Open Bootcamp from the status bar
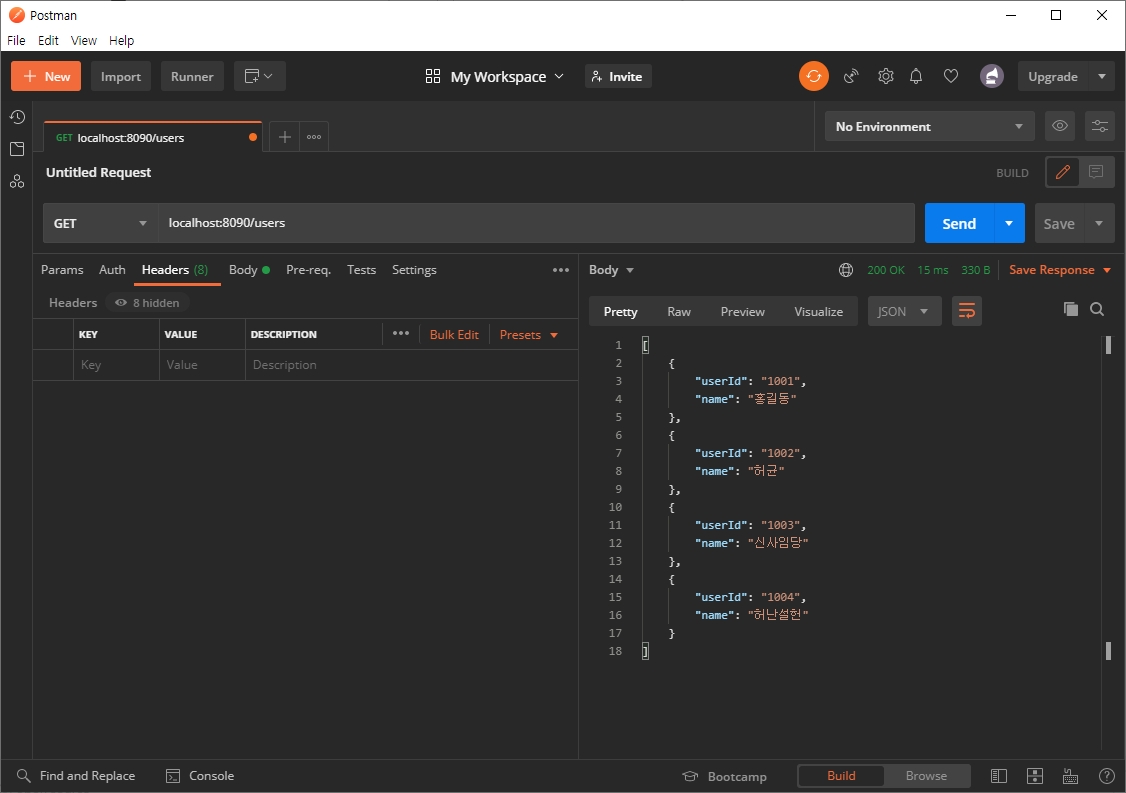 pos(725,776)
